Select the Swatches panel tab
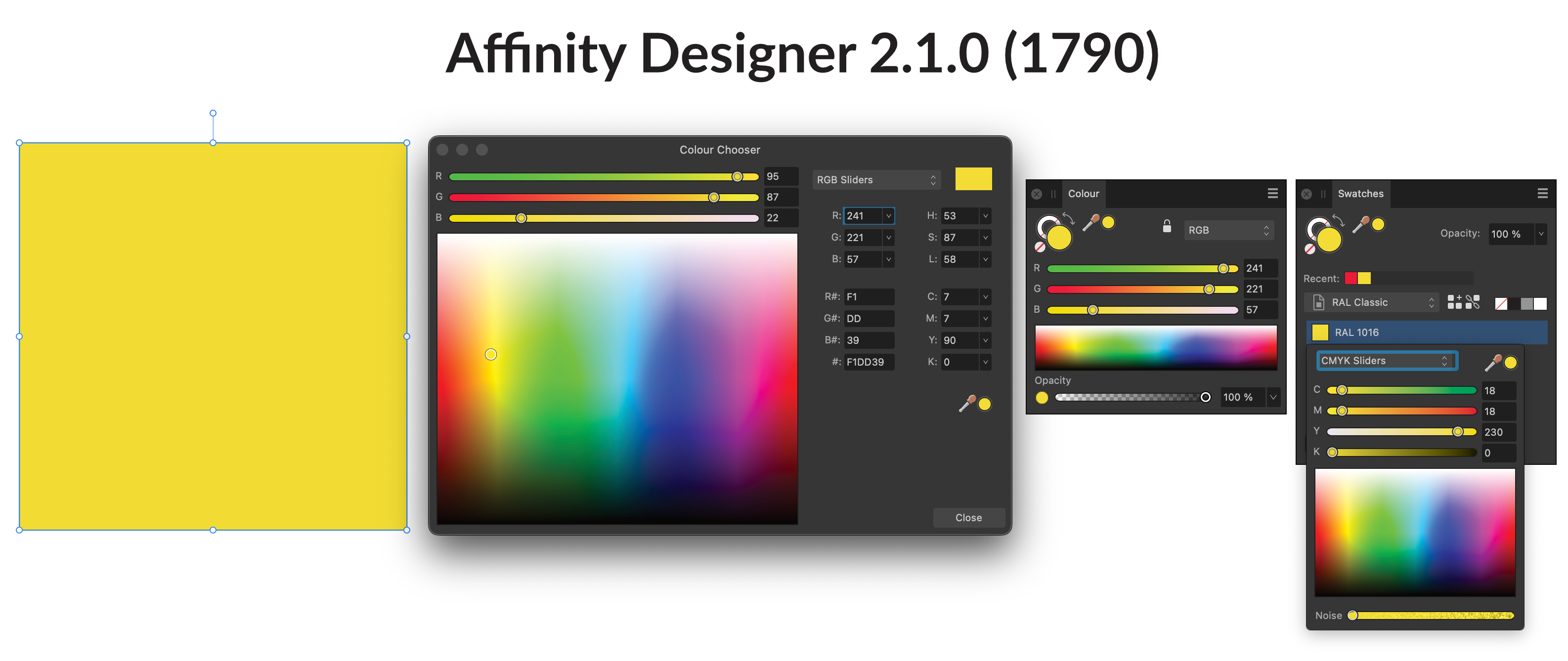 pos(1360,194)
